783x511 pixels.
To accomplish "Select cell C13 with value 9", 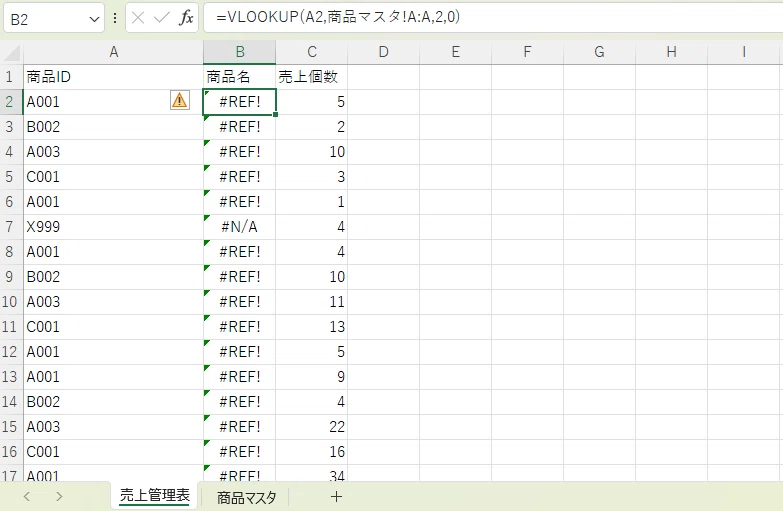I will [312, 377].
